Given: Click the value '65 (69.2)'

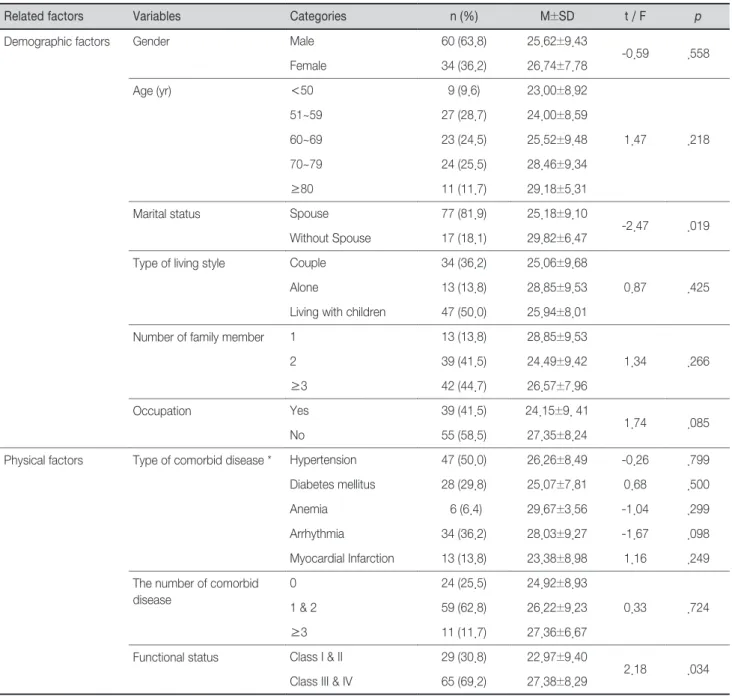Looking at the screenshot, I should click(464, 682).
